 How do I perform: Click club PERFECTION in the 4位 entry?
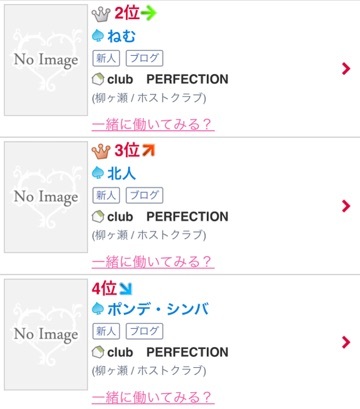[x=168, y=352]
